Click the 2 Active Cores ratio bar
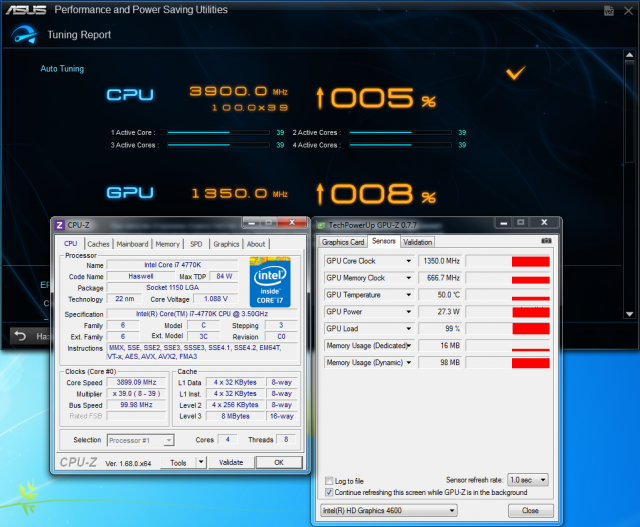This screenshot has width=640, height=527. [400, 133]
